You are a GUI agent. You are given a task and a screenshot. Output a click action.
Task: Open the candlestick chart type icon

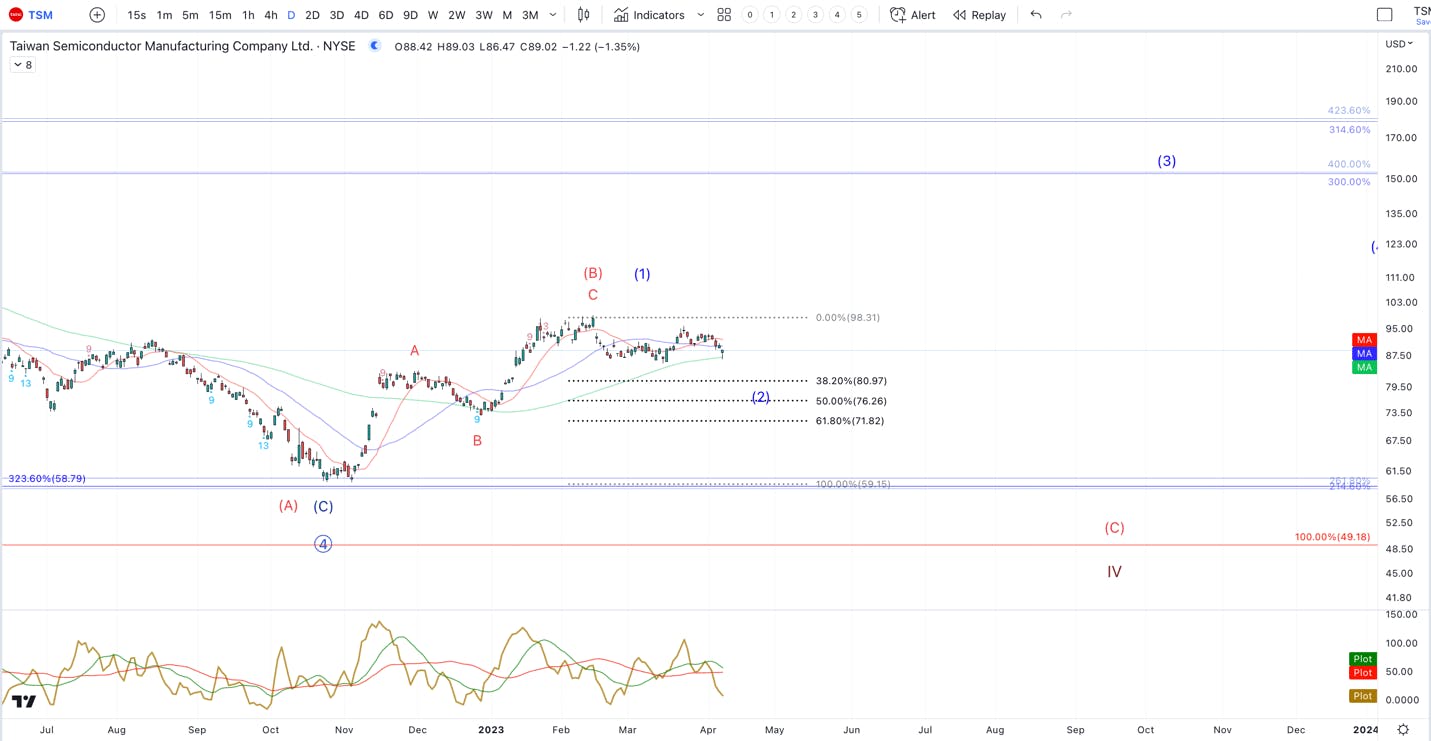[583, 15]
